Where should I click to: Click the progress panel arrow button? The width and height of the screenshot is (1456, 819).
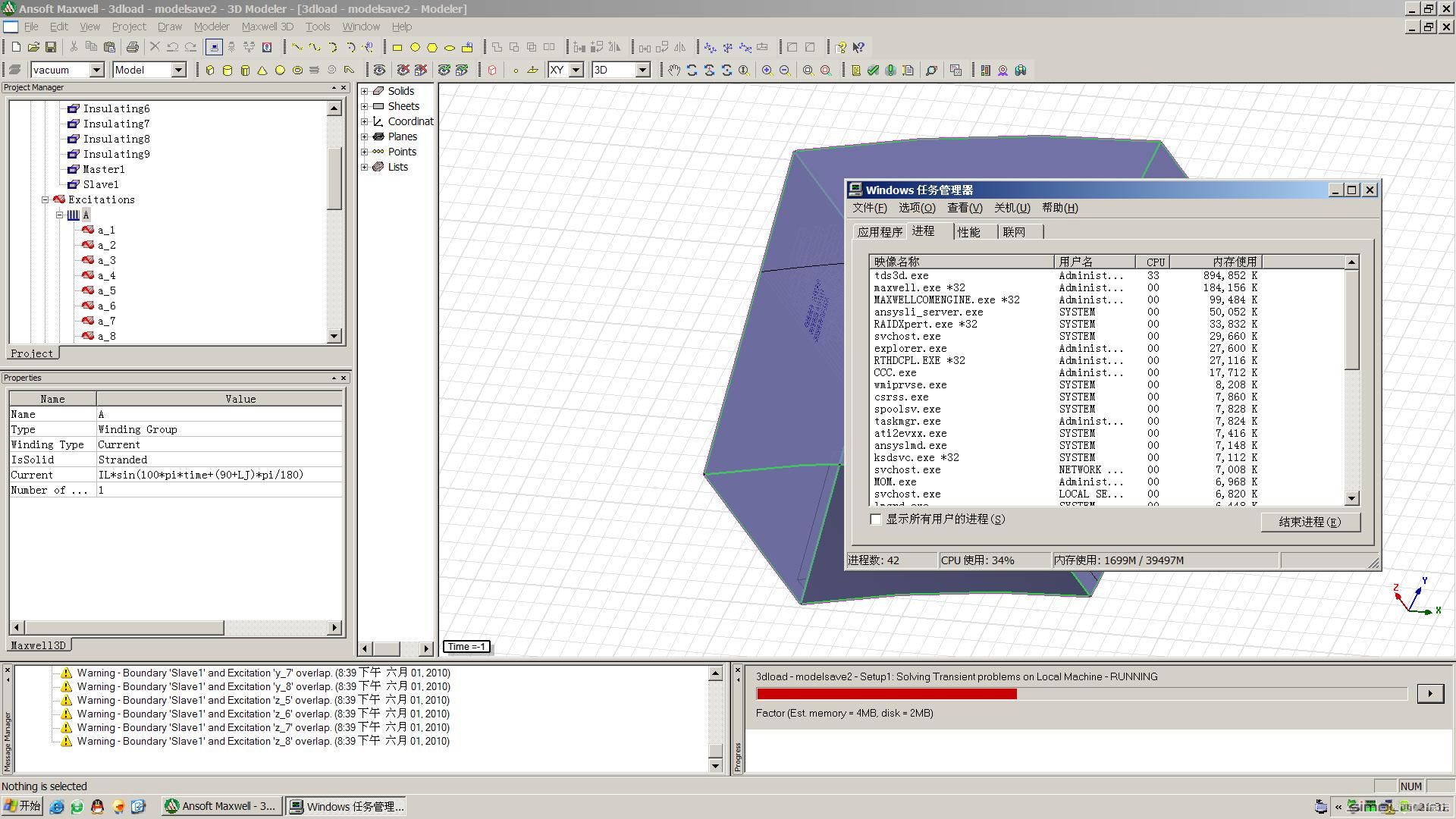[x=1430, y=694]
